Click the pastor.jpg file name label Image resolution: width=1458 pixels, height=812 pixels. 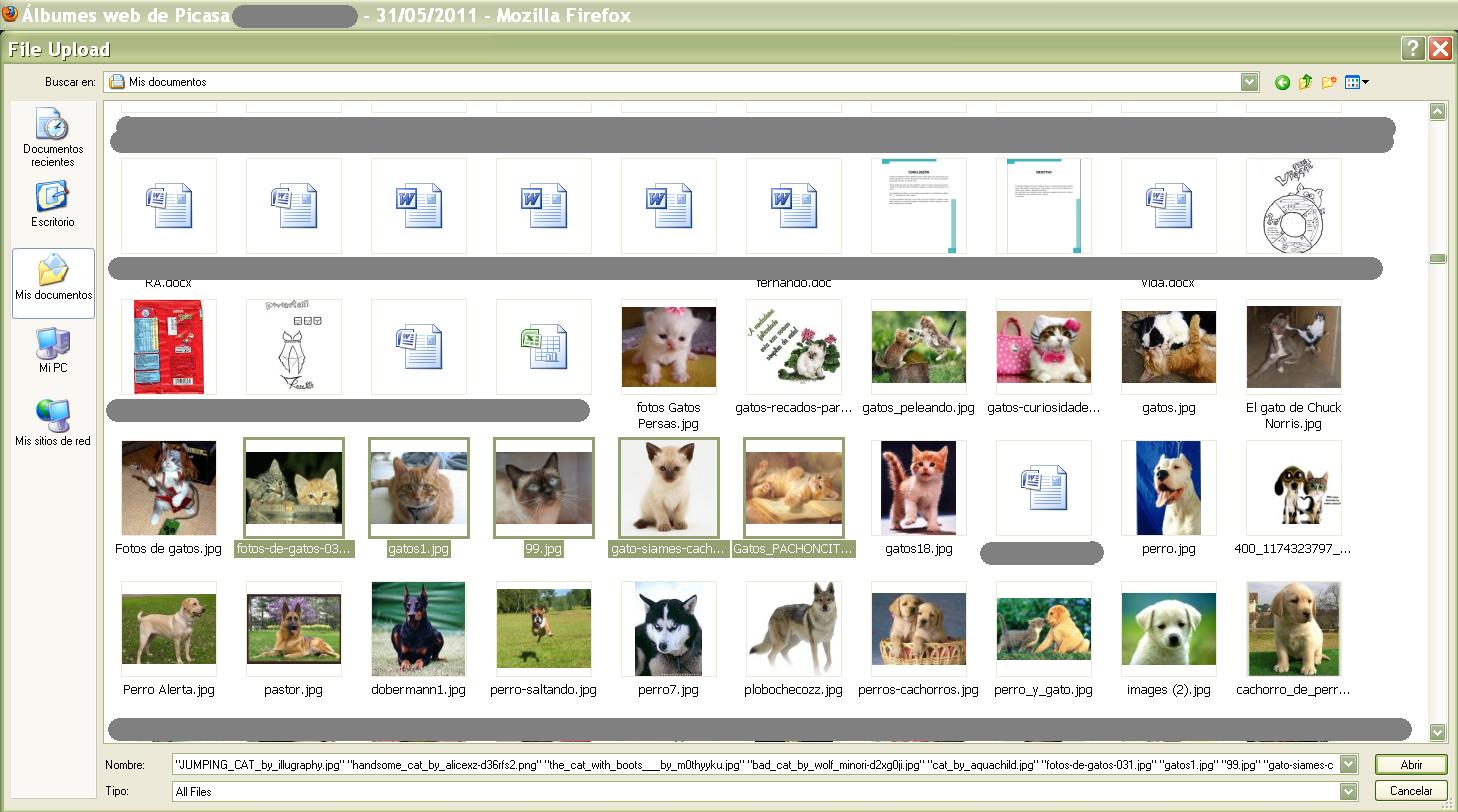294,690
